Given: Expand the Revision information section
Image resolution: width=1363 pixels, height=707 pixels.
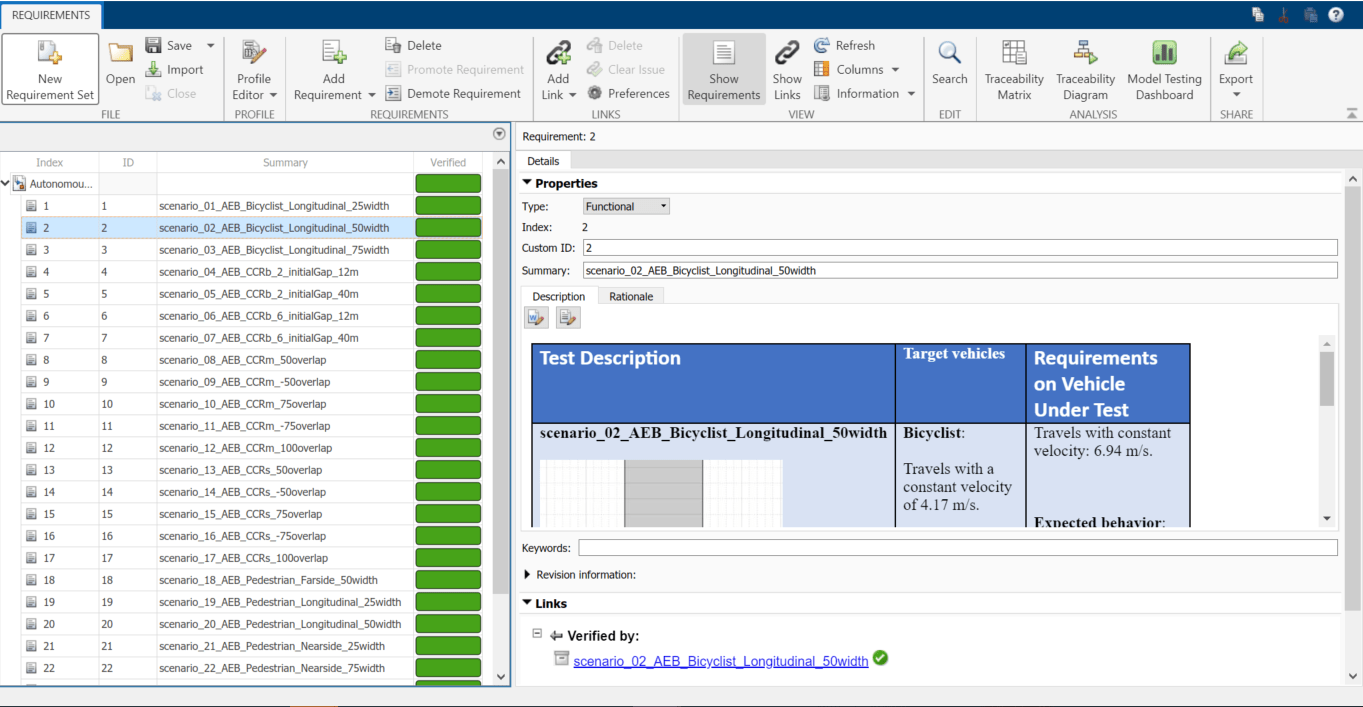Looking at the screenshot, I should coord(528,575).
